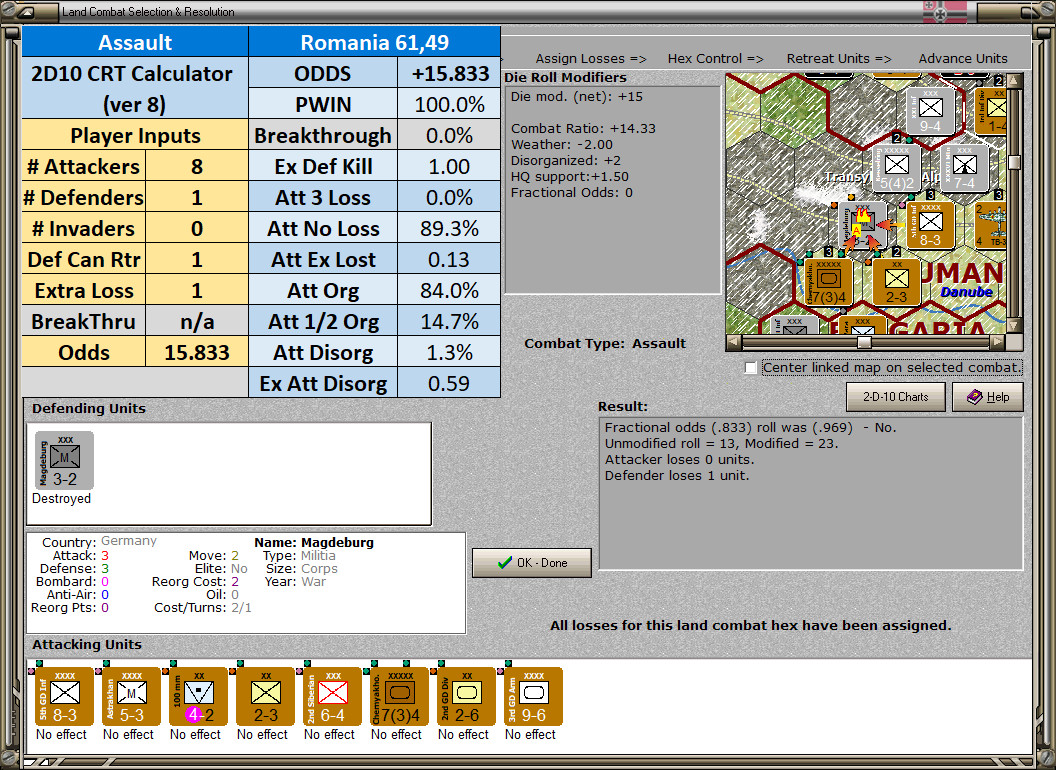Select the 3rd GD Arm 9-6 unit
The width and height of the screenshot is (1056, 770).
coord(530,696)
